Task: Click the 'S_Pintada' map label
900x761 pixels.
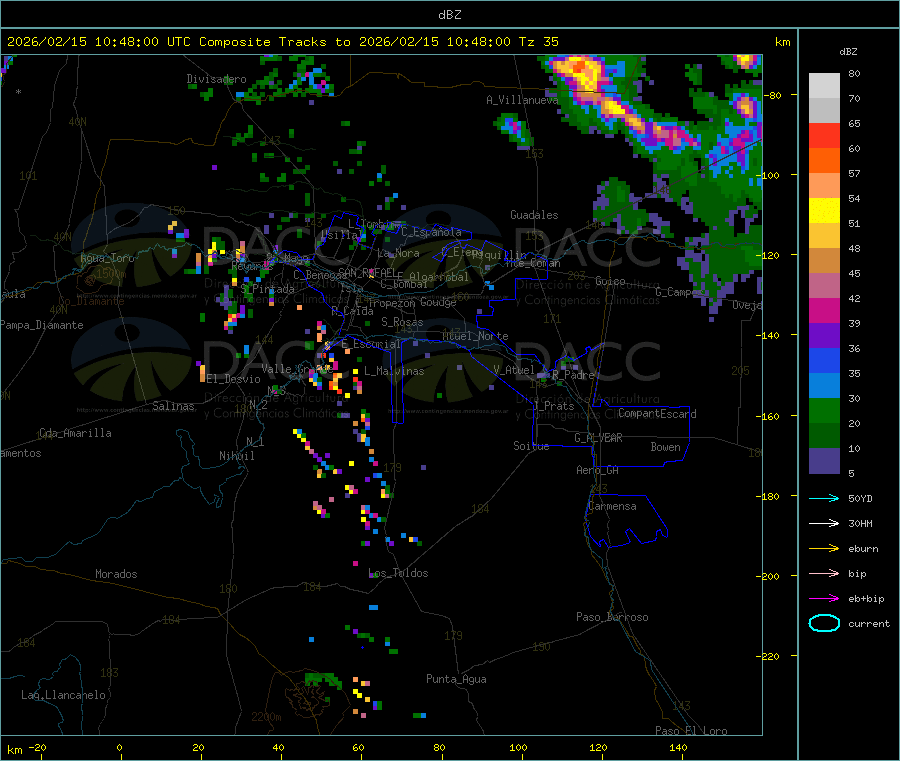Action: coord(267,289)
